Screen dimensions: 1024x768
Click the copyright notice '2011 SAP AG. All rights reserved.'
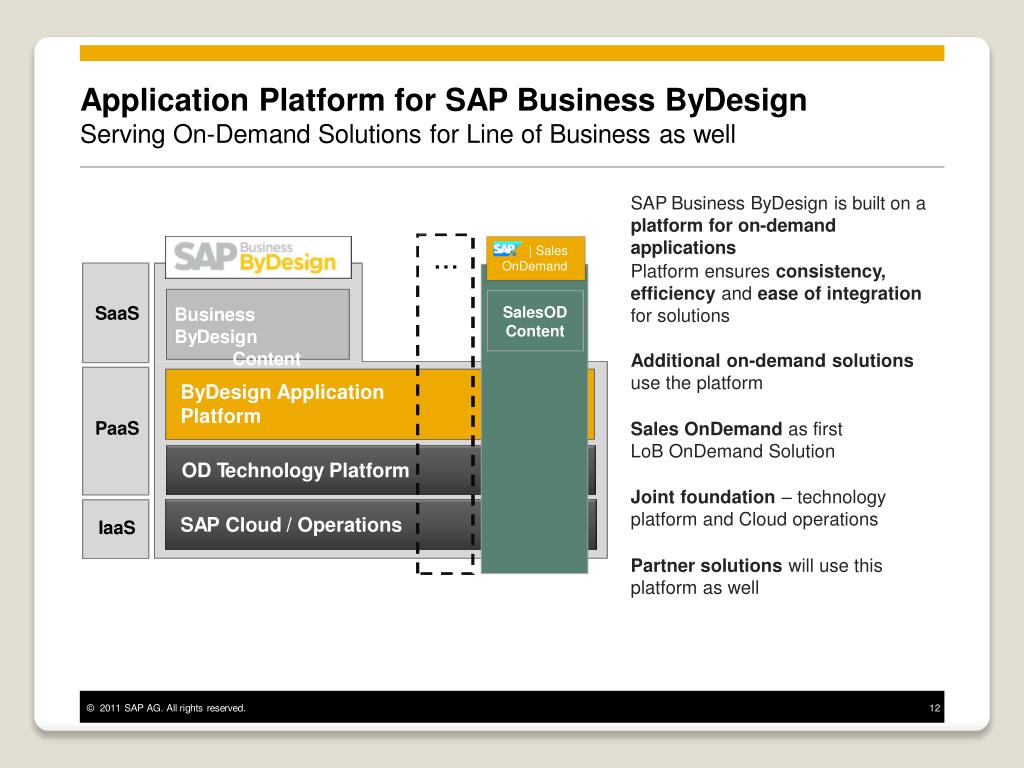(166, 708)
